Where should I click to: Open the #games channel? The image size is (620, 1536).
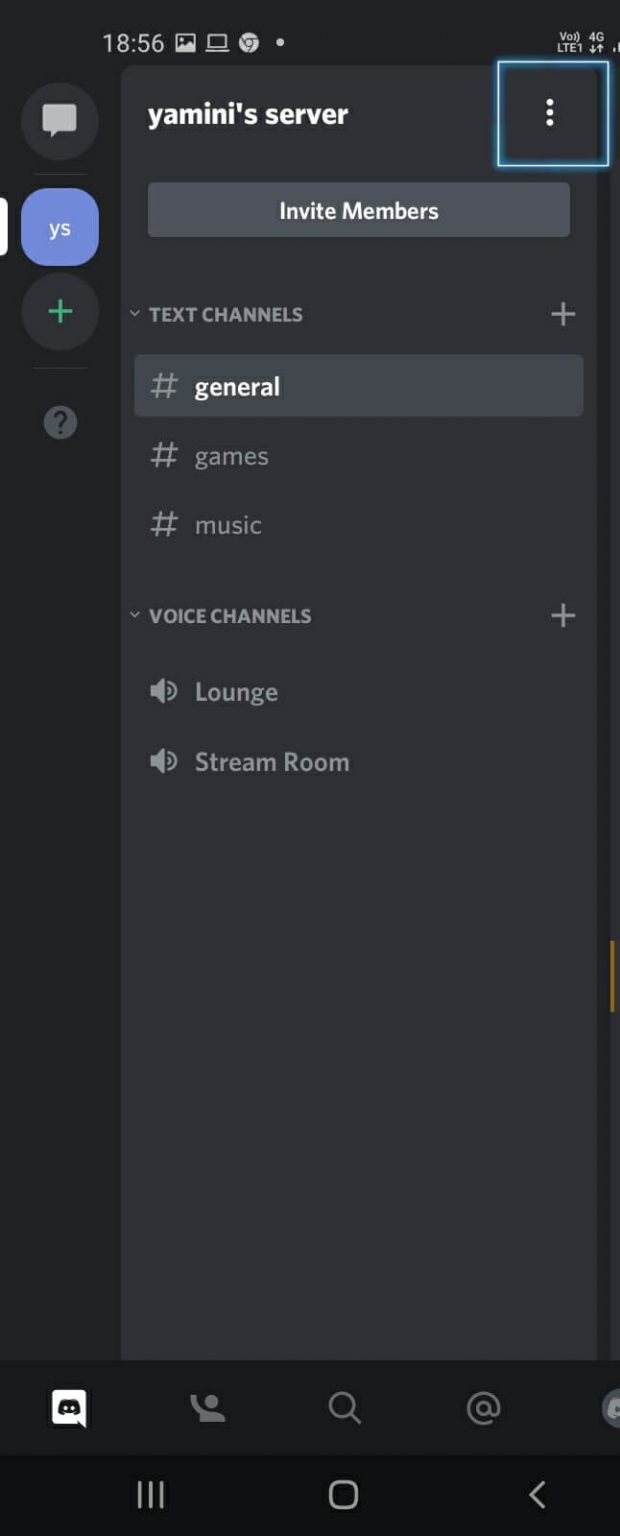point(359,456)
